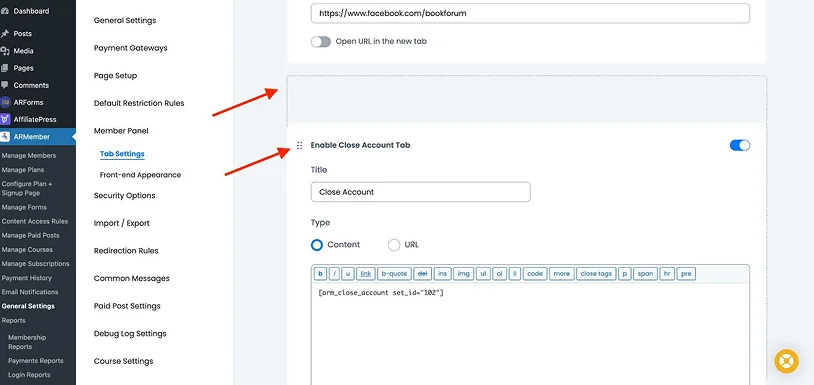
Task: Open Manage Plans submenu
Action: [x=23, y=170]
